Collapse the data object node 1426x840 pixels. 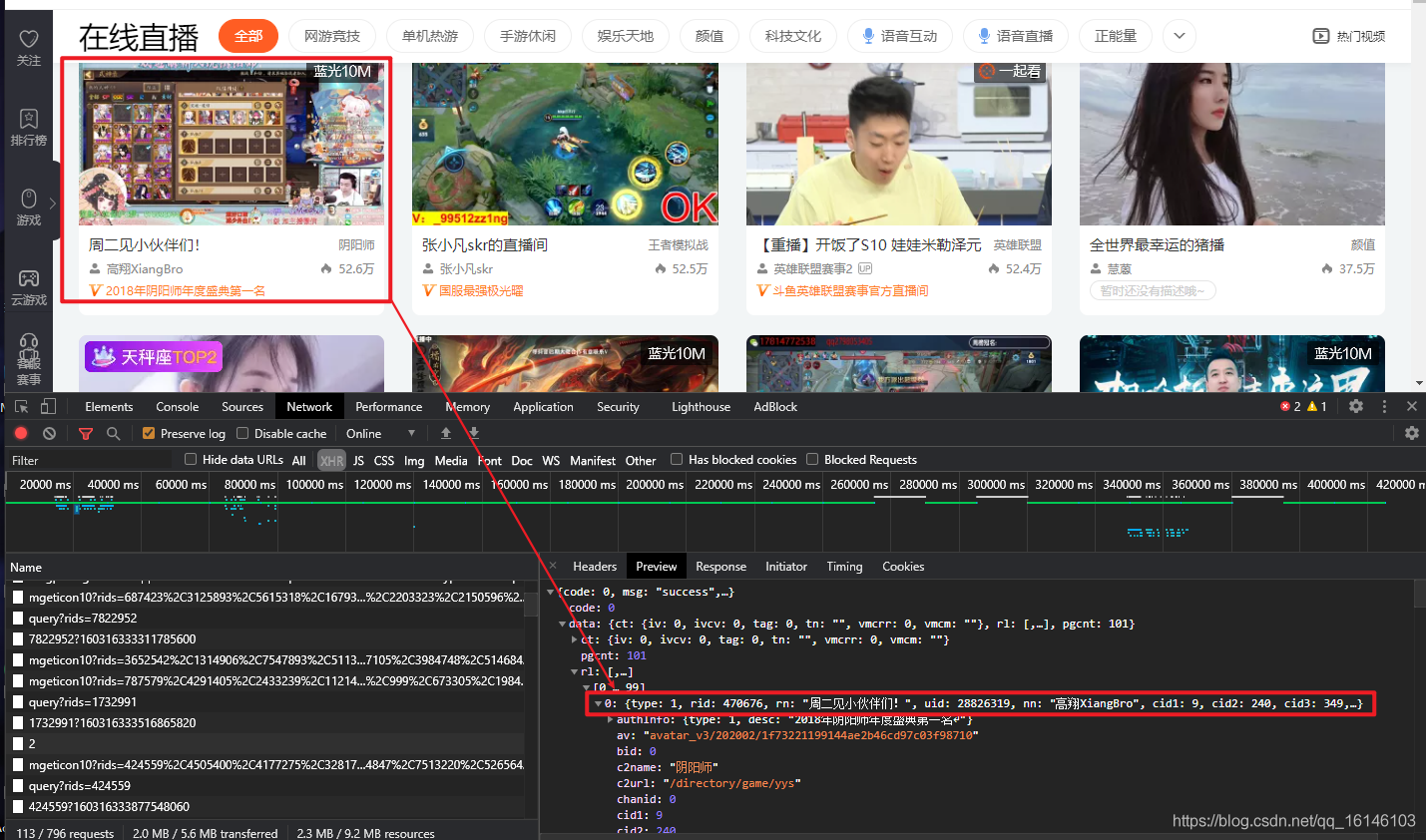(562, 624)
